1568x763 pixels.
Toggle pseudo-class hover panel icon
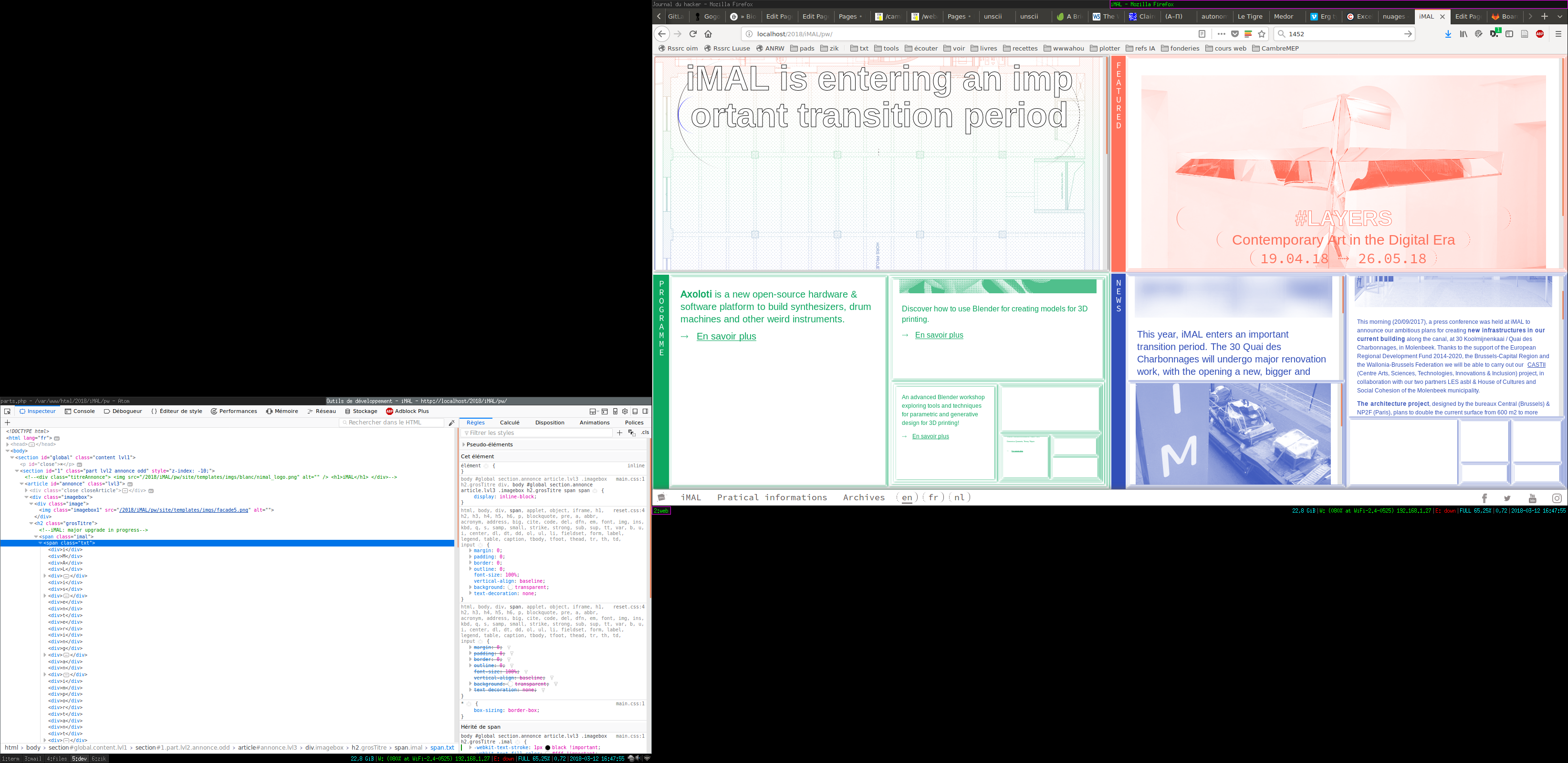point(632,433)
